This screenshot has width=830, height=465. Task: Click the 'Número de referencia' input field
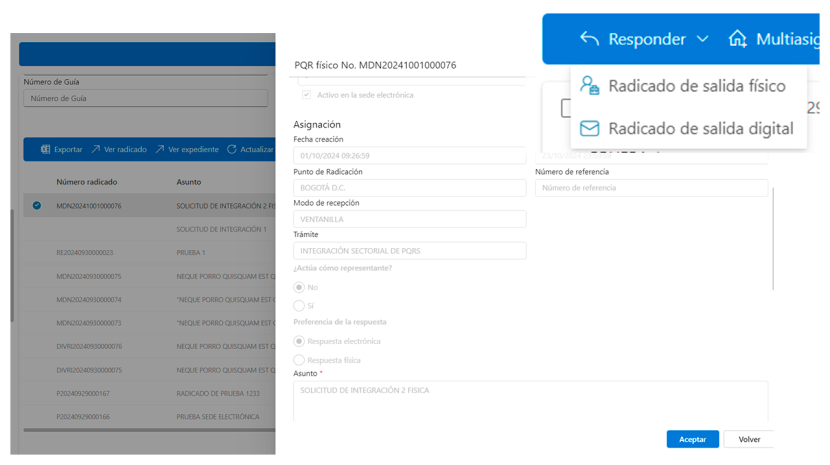pos(651,188)
